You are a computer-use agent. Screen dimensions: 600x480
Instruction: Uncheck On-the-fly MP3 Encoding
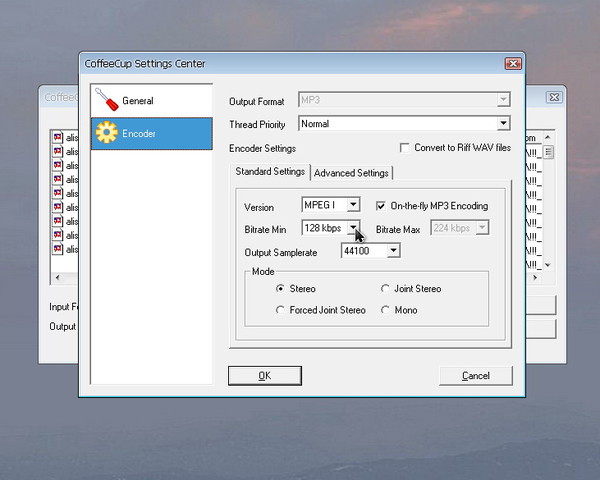tap(380, 206)
